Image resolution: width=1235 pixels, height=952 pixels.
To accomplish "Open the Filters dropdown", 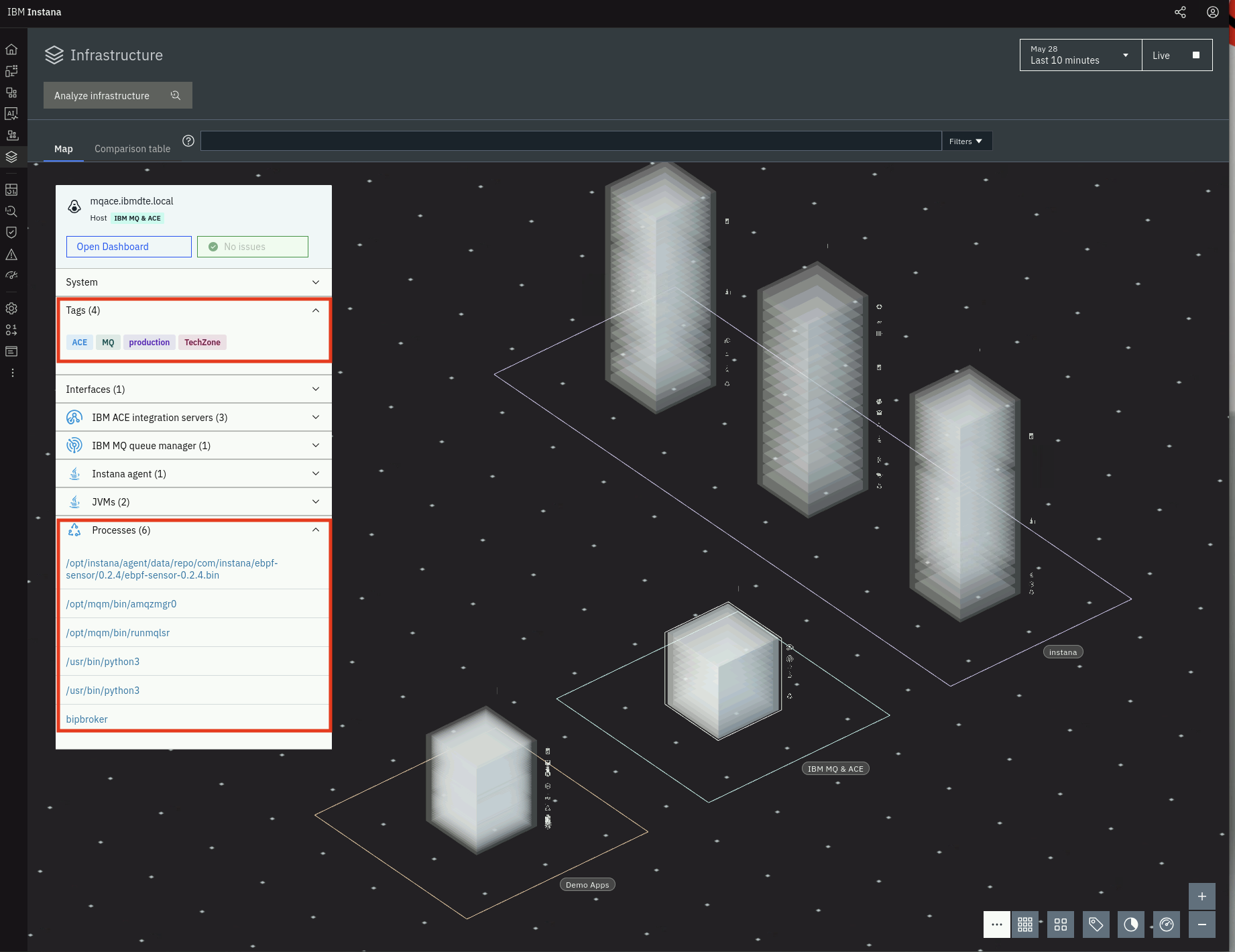I will coord(966,141).
